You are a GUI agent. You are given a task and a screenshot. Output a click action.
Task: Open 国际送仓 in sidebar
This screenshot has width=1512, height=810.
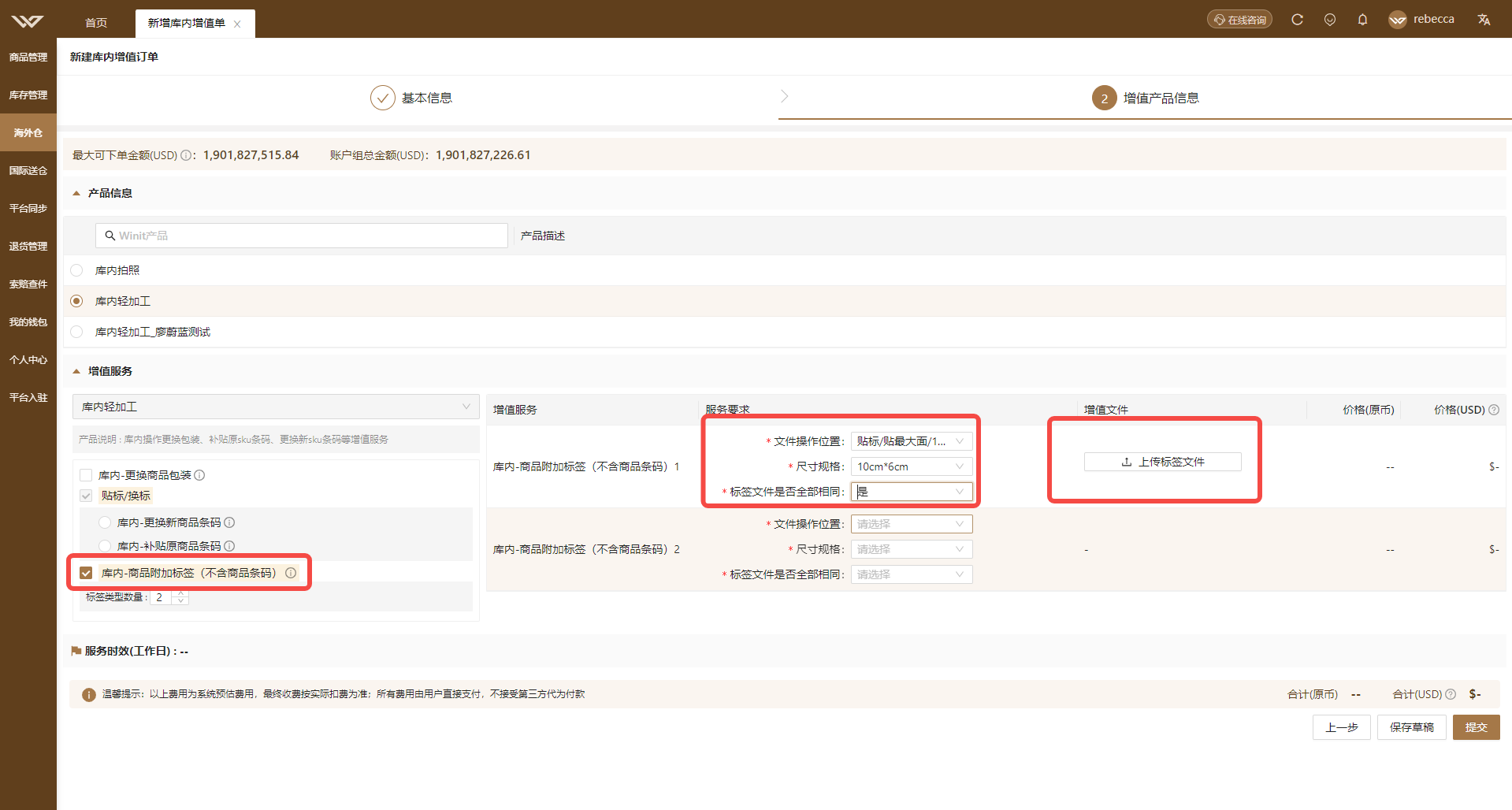click(x=28, y=170)
